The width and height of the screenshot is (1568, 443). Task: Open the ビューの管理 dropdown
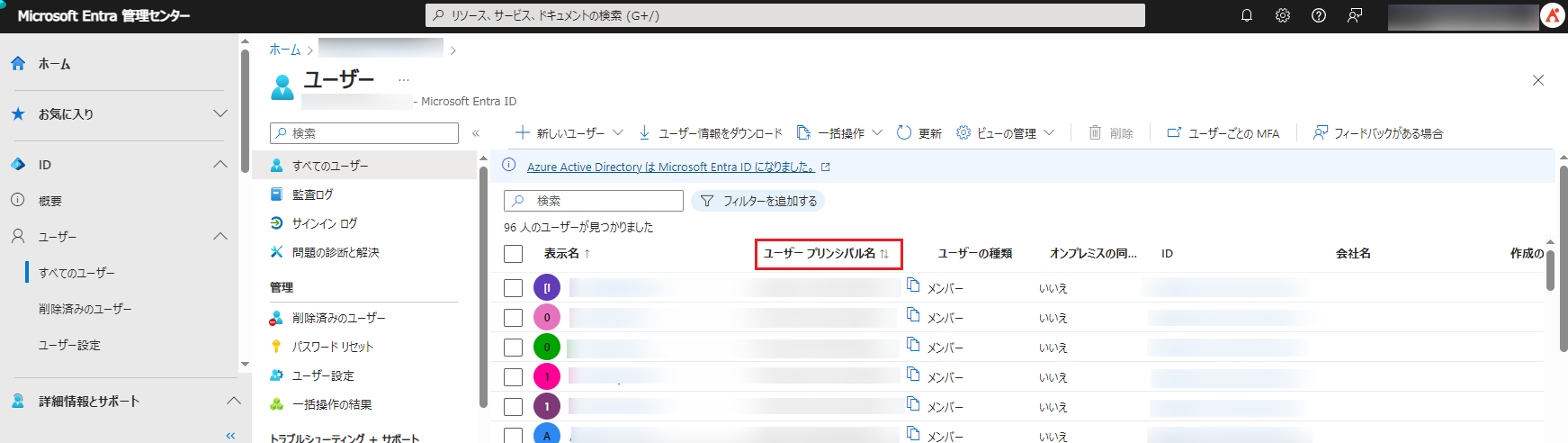pyautogui.click(x=1005, y=133)
